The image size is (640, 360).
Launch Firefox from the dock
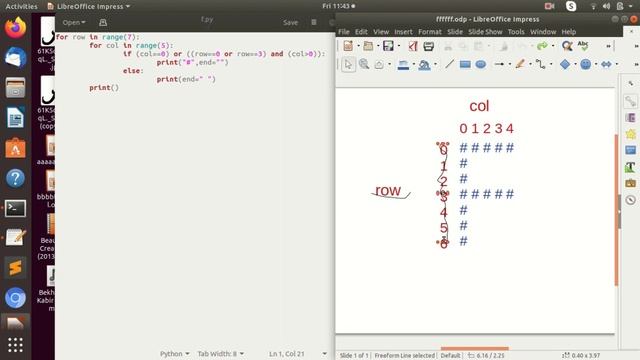coord(16,27)
